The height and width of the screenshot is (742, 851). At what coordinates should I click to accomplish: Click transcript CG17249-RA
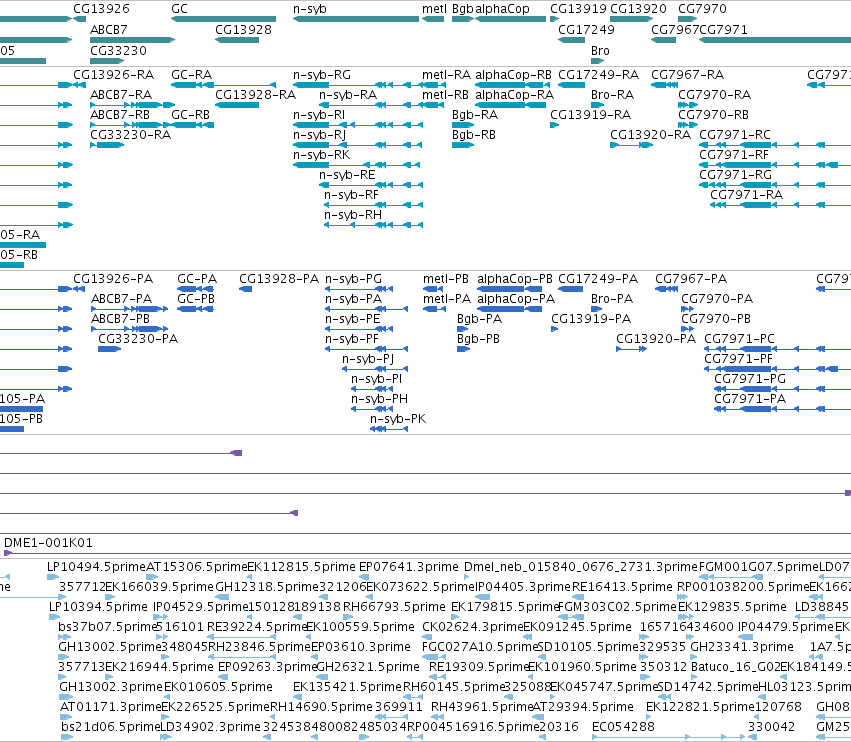(x=599, y=74)
